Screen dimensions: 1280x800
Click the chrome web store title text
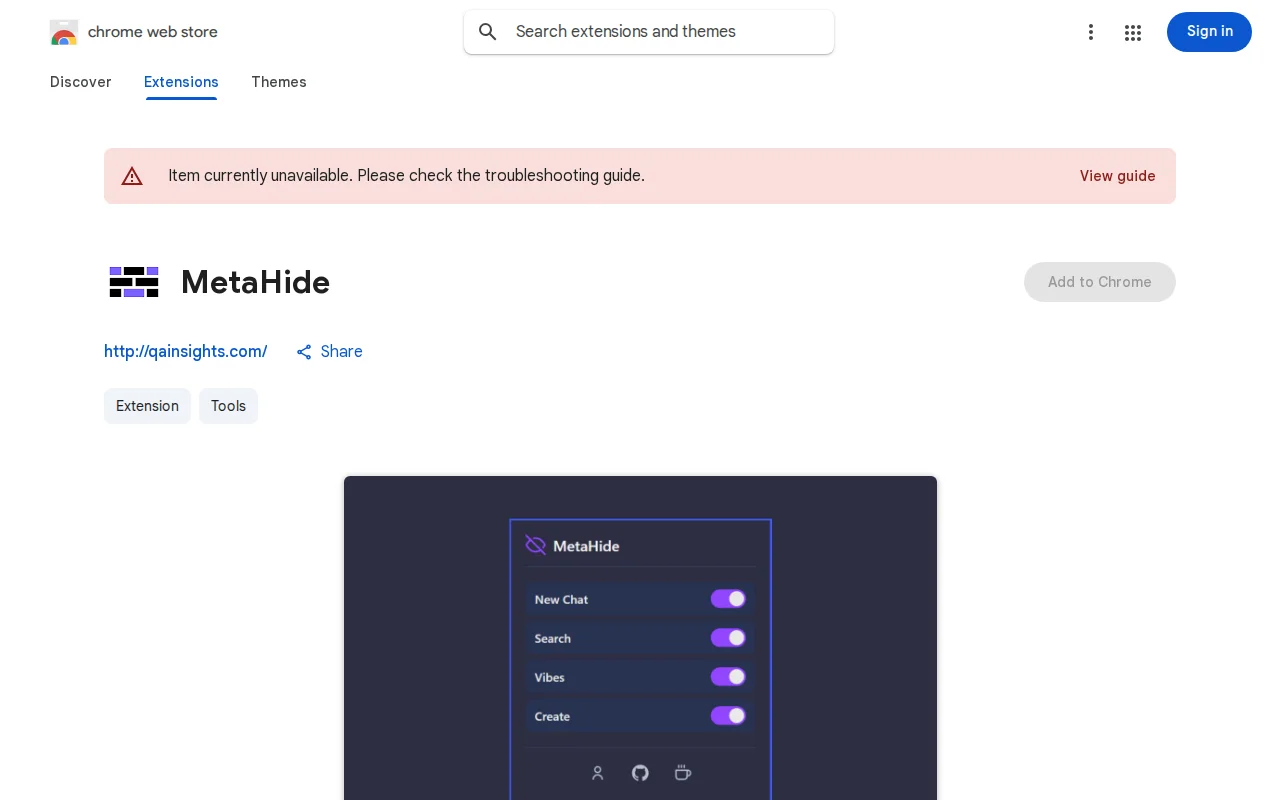tap(153, 32)
